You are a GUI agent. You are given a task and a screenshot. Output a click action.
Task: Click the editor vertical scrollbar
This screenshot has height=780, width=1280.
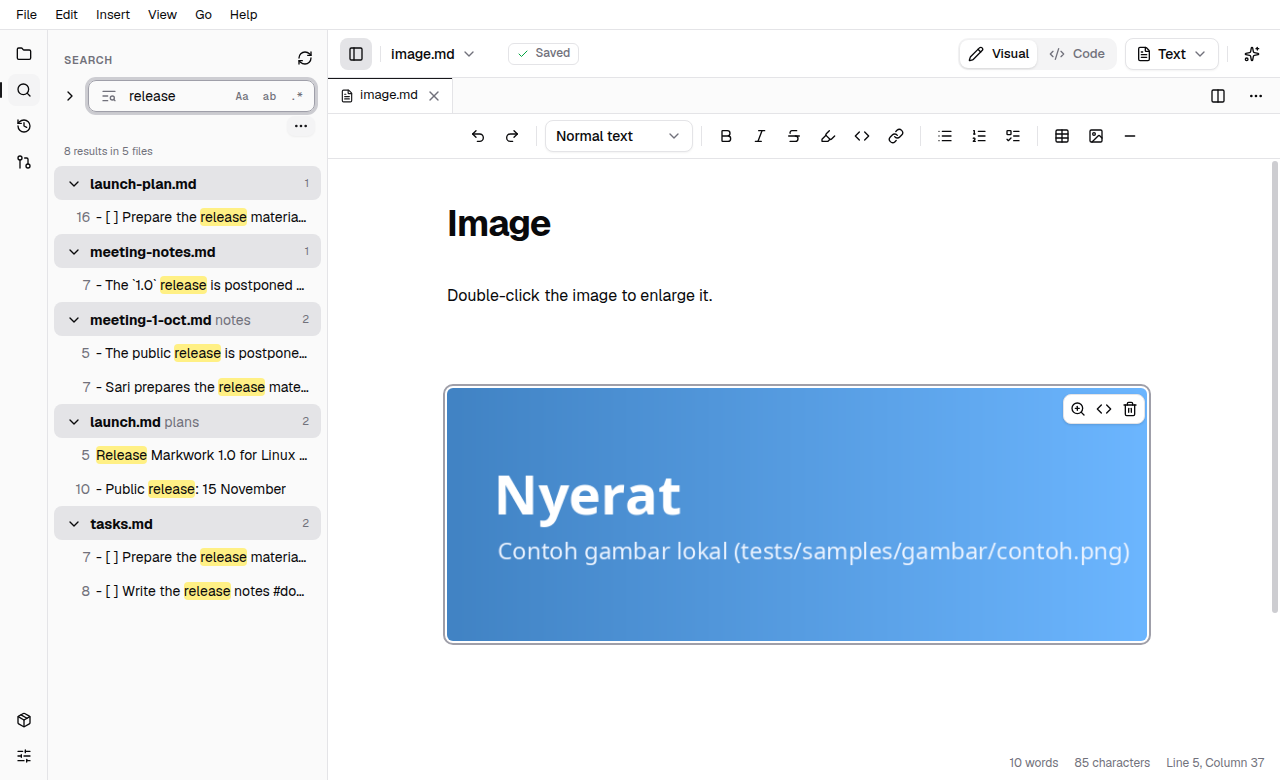pos(1274,386)
